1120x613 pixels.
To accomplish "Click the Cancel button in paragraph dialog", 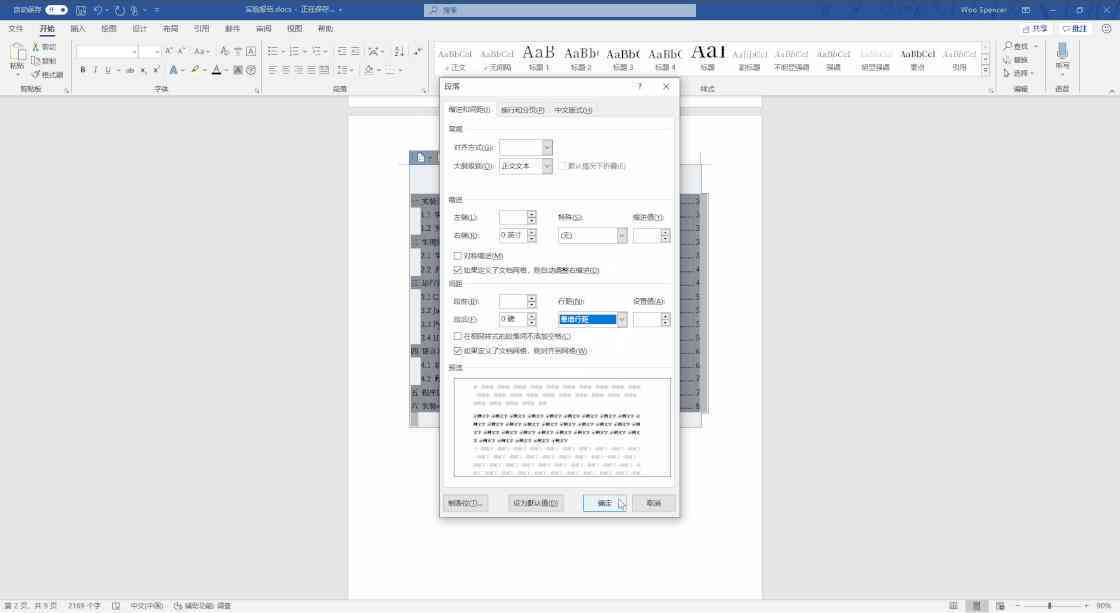I will (x=654, y=503).
